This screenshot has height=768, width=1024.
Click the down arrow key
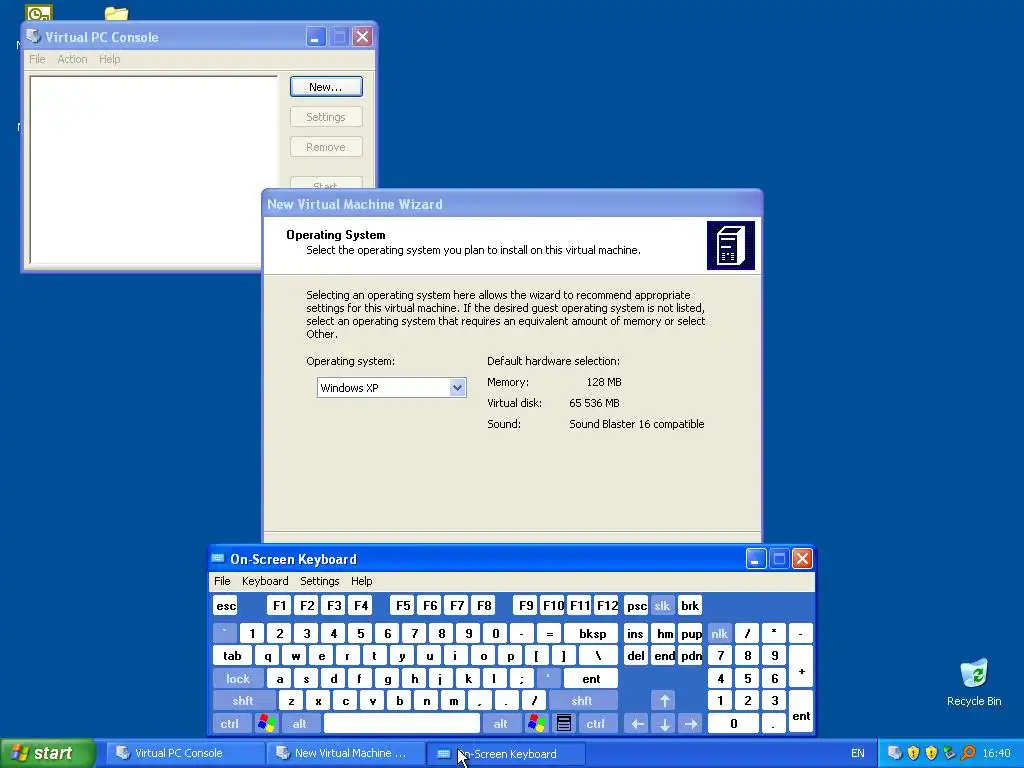664,724
